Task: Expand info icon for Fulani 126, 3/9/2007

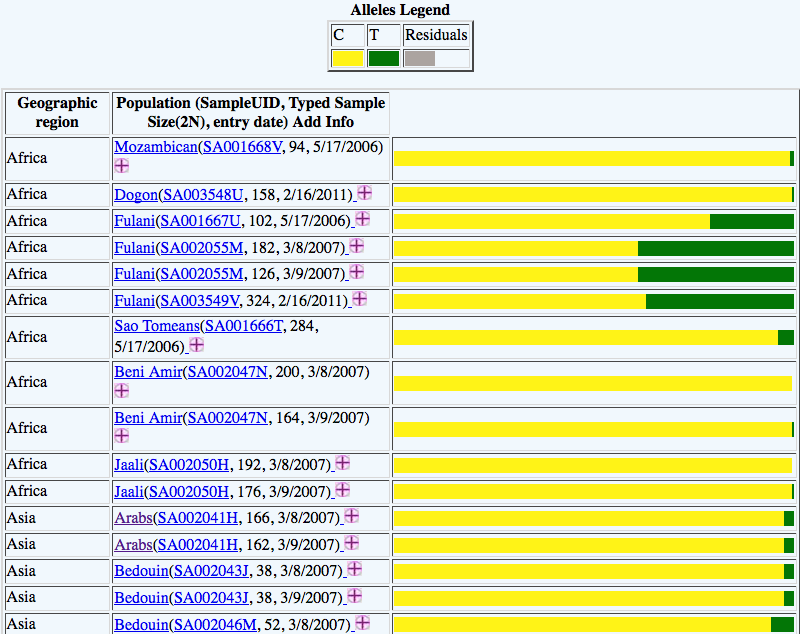Action: coord(357,272)
